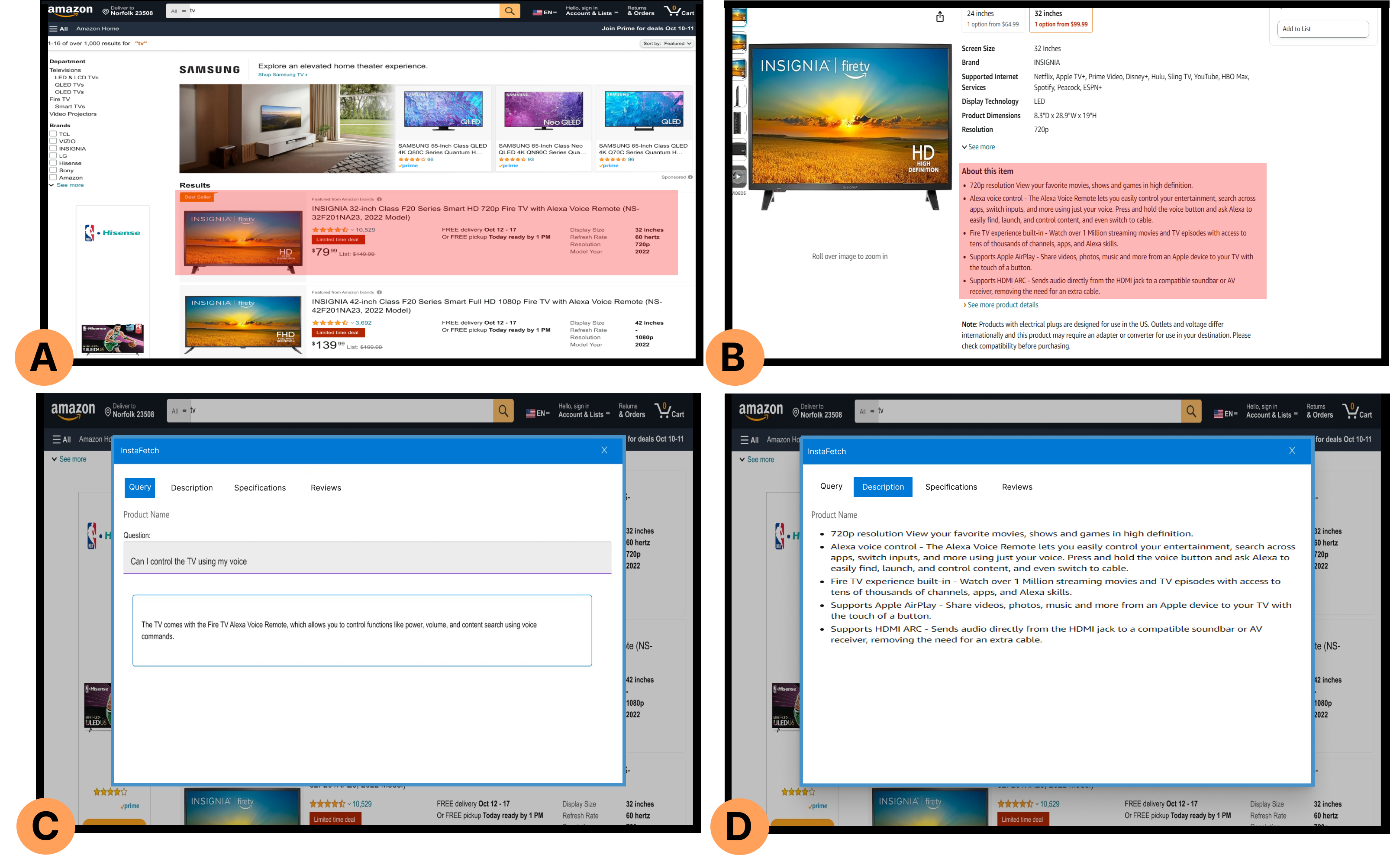Image resolution: width=1390 pixels, height=868 pixels.
Task: Open the Sort by Featured dropdown
Action: (x=667, y=44)
